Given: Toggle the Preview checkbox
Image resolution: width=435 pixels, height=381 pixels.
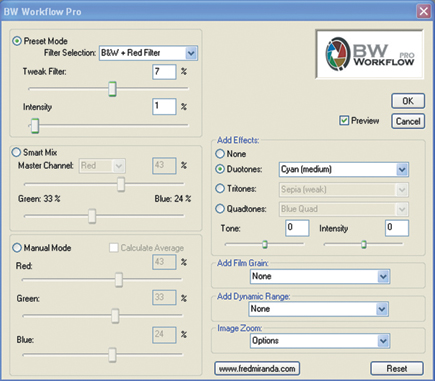Looking at the screenshot, I should click(x=344, y=120).
